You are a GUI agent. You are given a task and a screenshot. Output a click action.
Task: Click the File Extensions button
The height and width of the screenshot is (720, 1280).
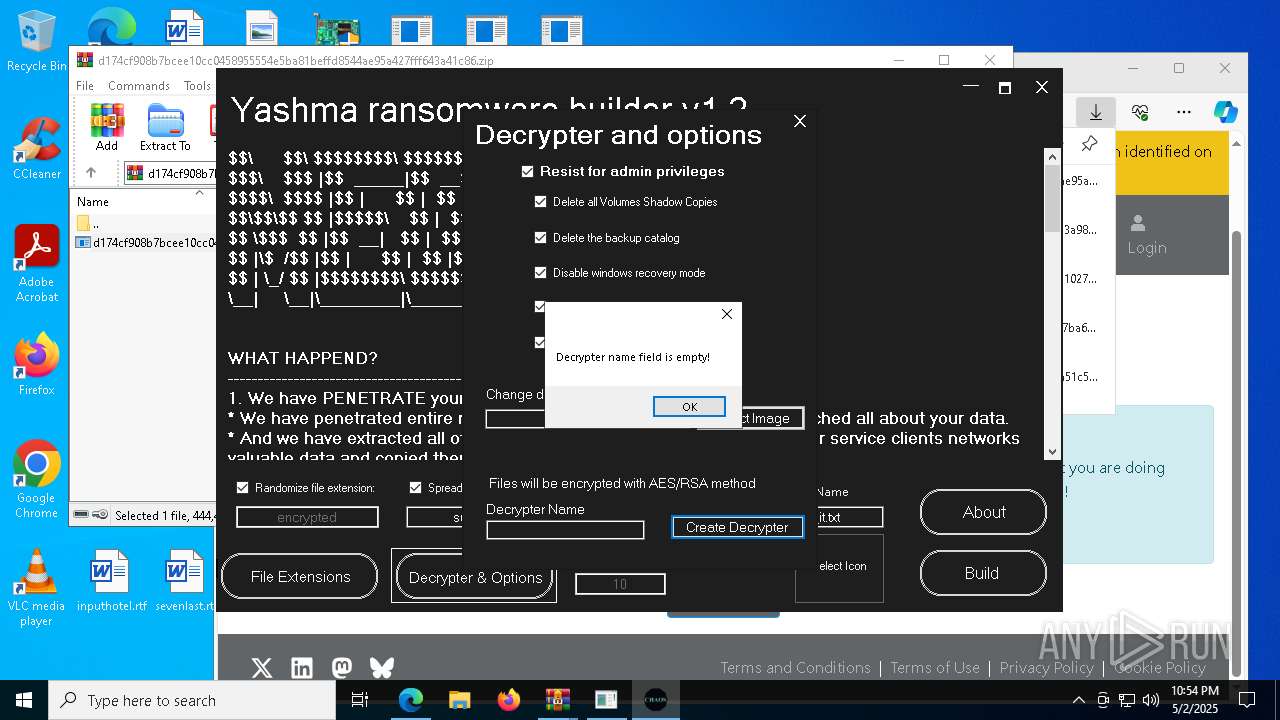click(300, 577)
